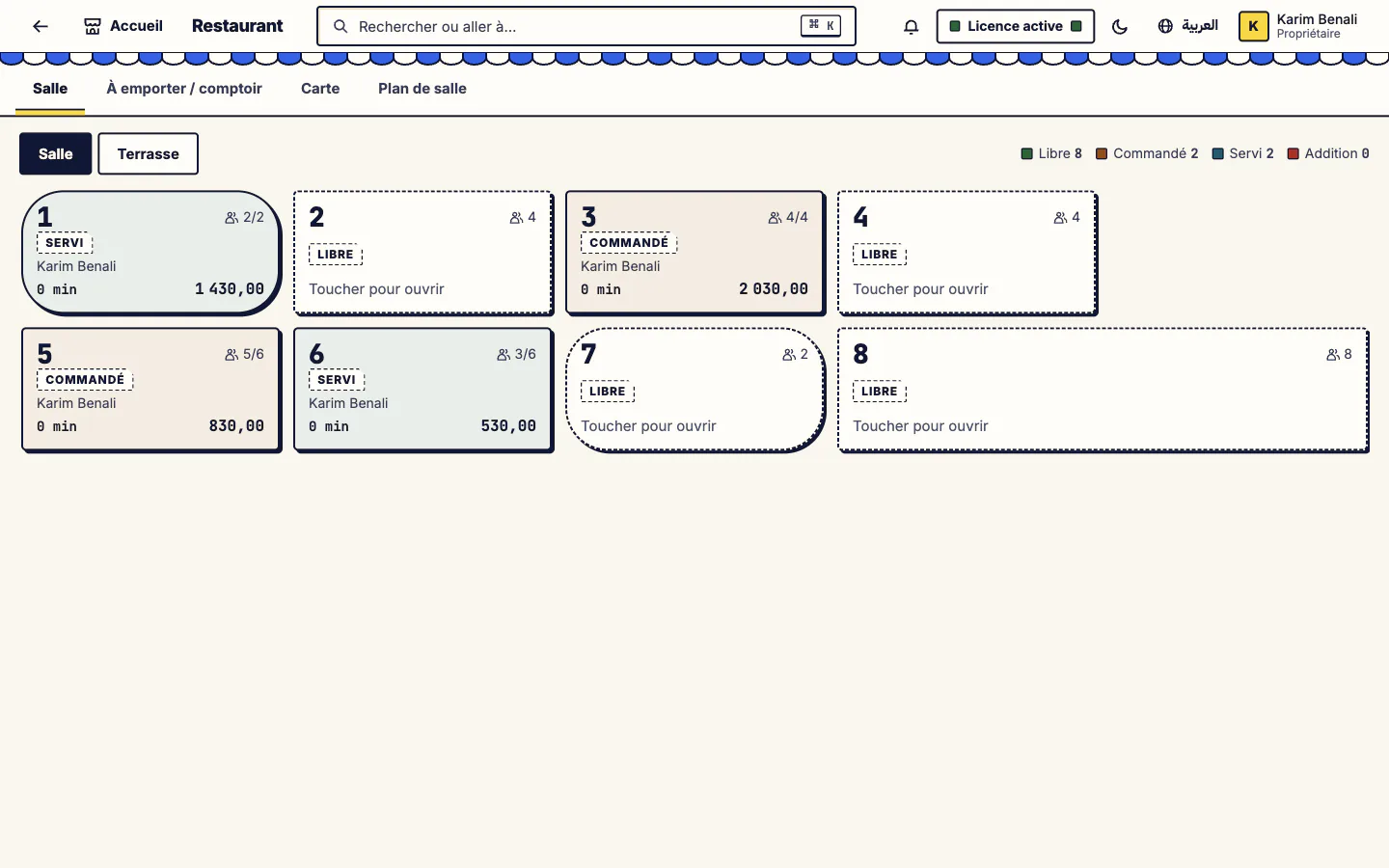Click the back arrow icon
1389x868 pixels.
(40, 26)
